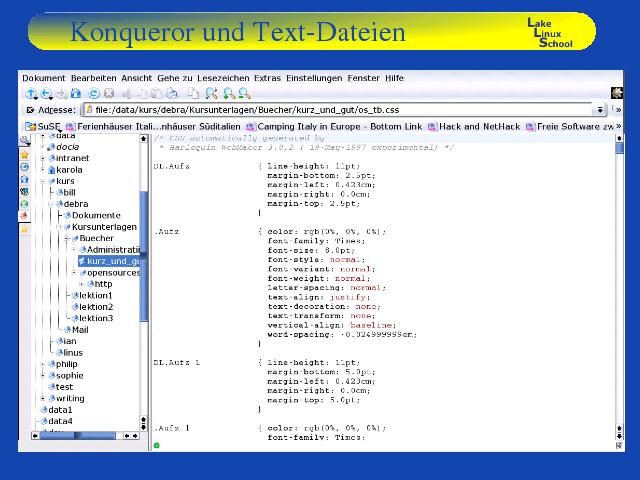Collapse the kurs folder in tree

click(42, 181)
